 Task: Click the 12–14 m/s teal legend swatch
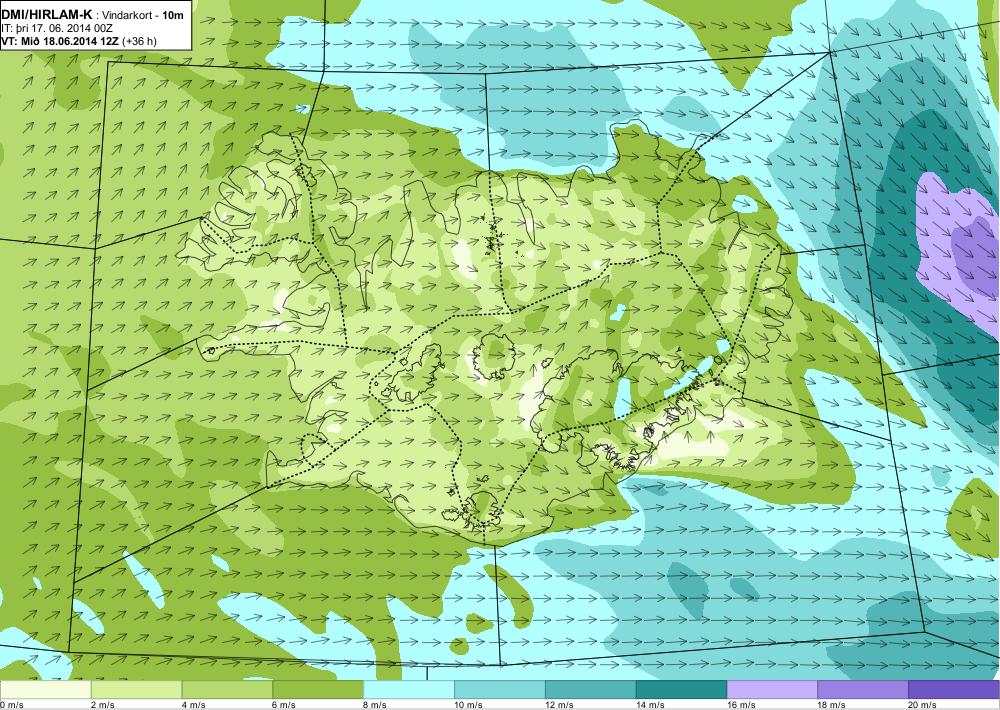point(591,690)
